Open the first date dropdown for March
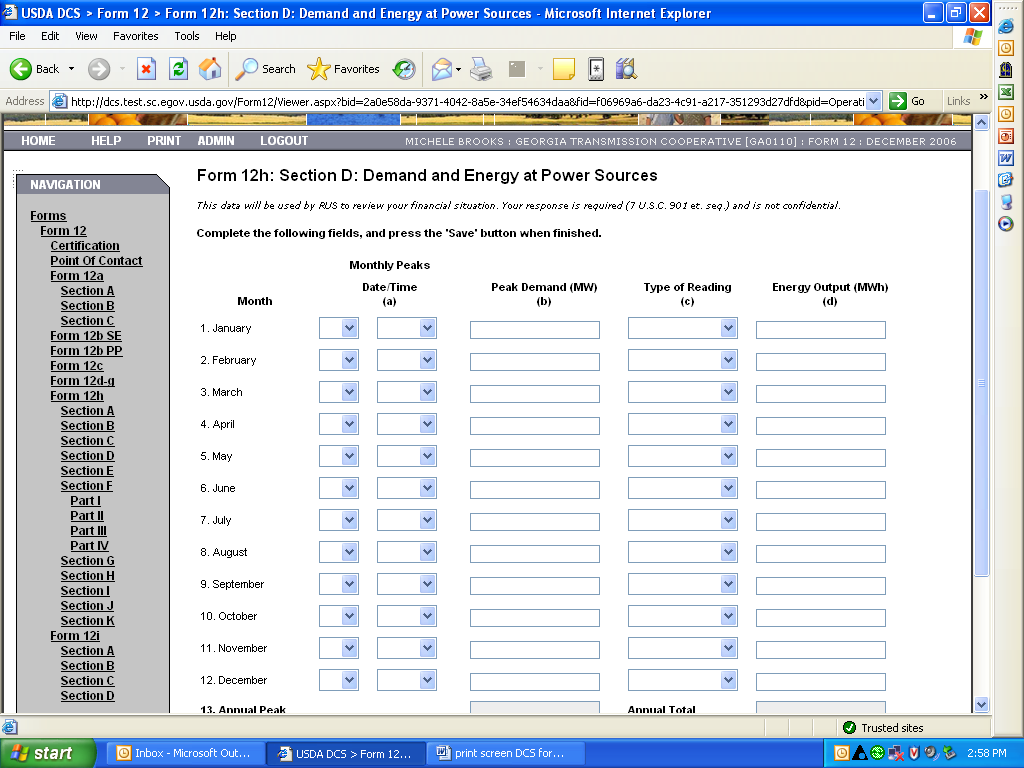Screen dimensions: 1024x768 349,393
